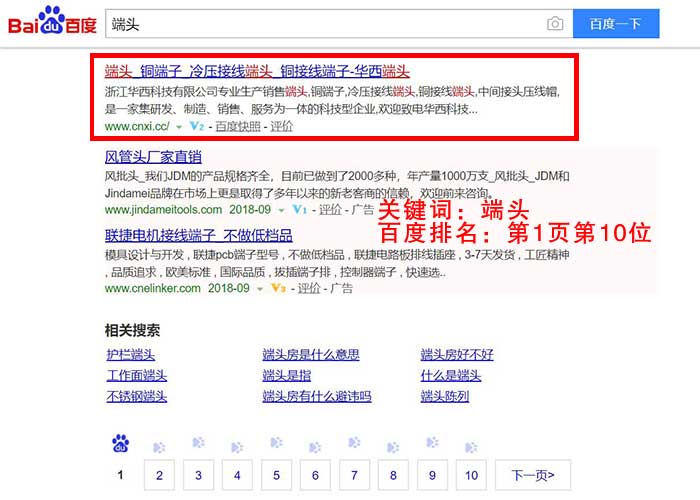
Task: Open 百度快照 cached page link
Action: point(238,126)
